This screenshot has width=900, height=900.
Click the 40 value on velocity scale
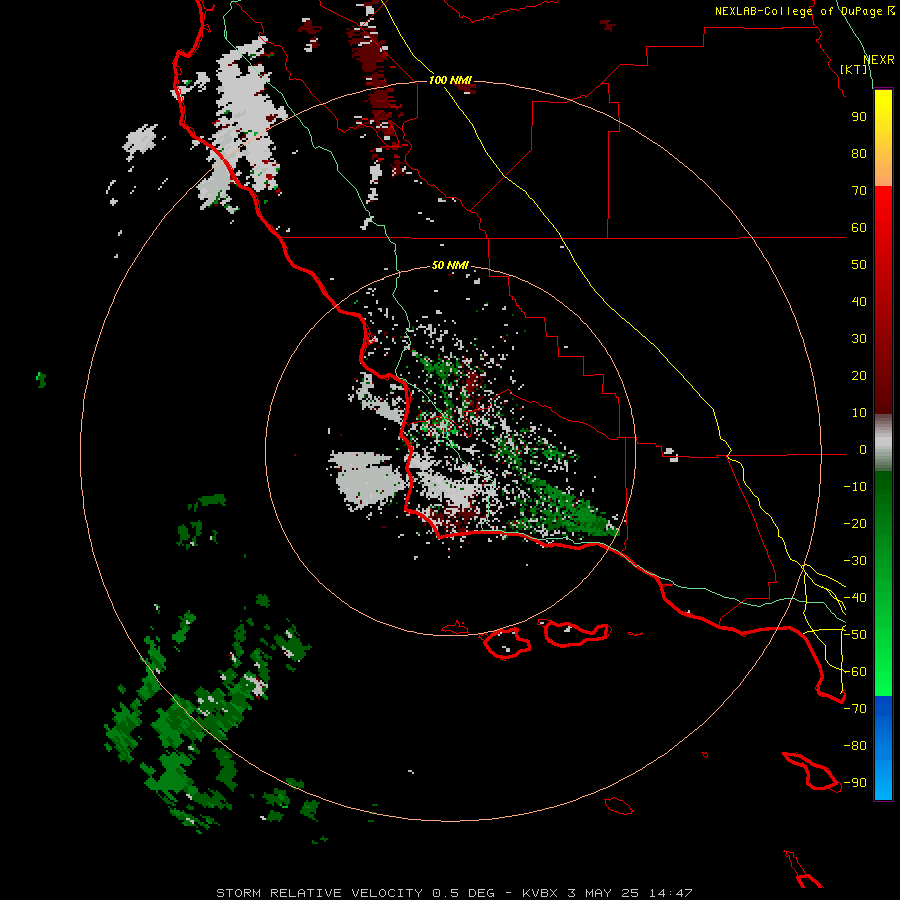(x=859, y=302)
